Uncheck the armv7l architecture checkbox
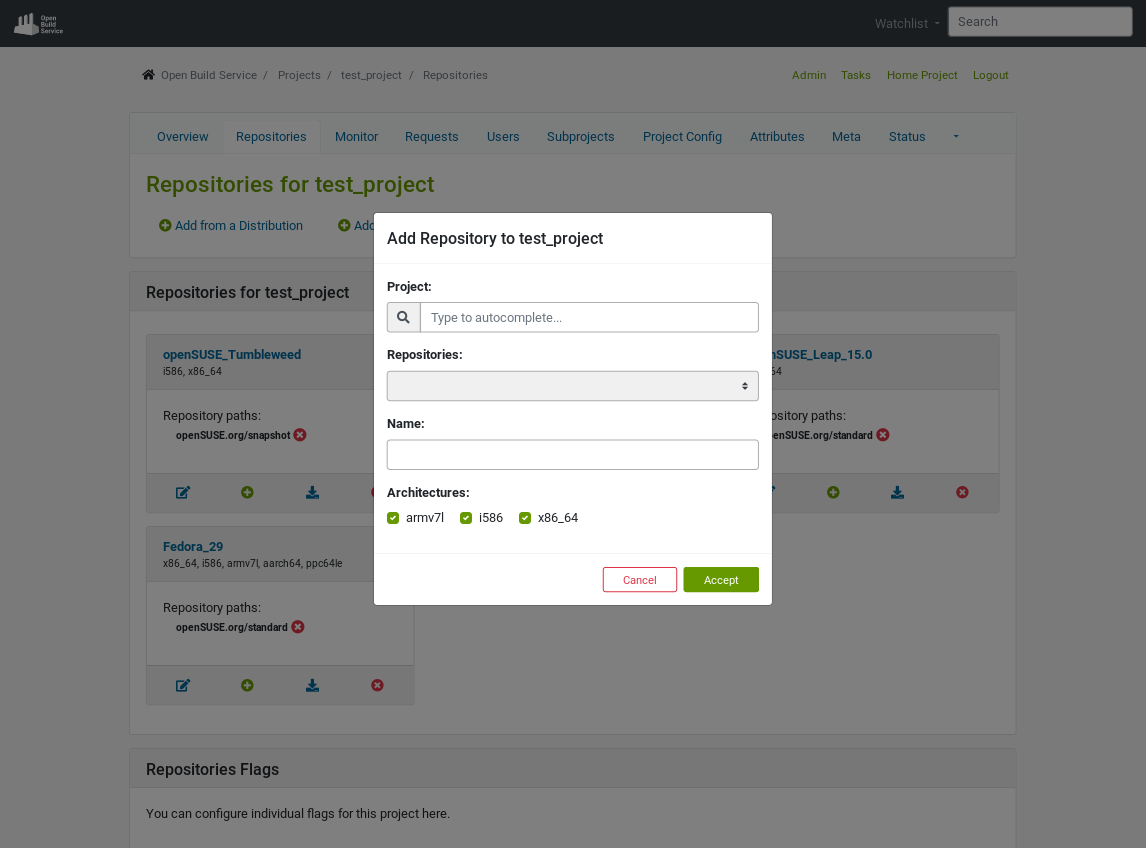This screenshot has height=848, width=1146. [x=393, y=517]
